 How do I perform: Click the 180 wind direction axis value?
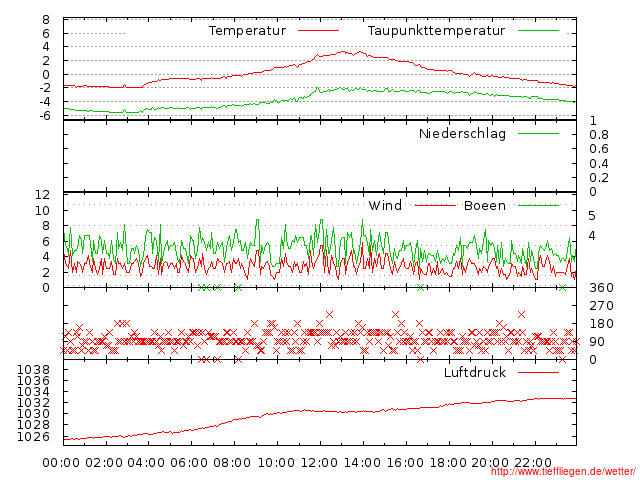(601, 324)
